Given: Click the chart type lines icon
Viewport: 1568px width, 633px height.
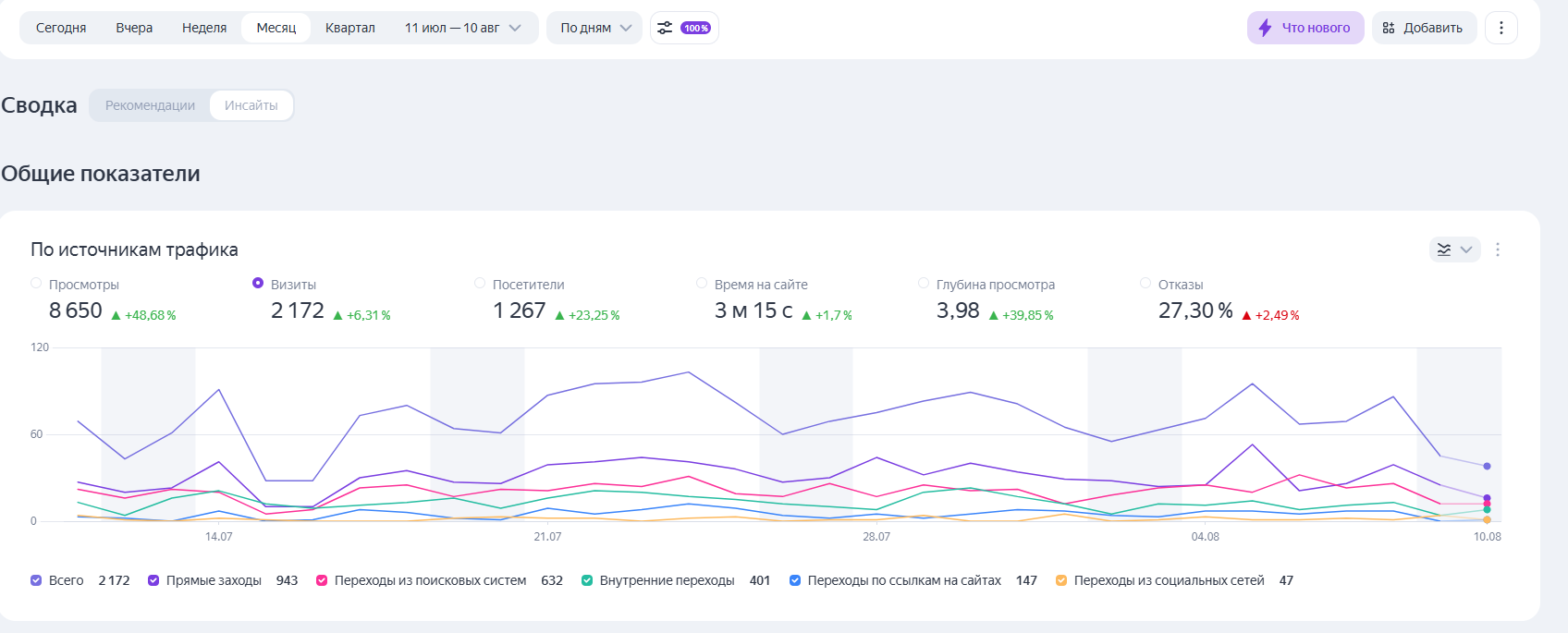Looking at the screenshot, I should pos(1444,250).
